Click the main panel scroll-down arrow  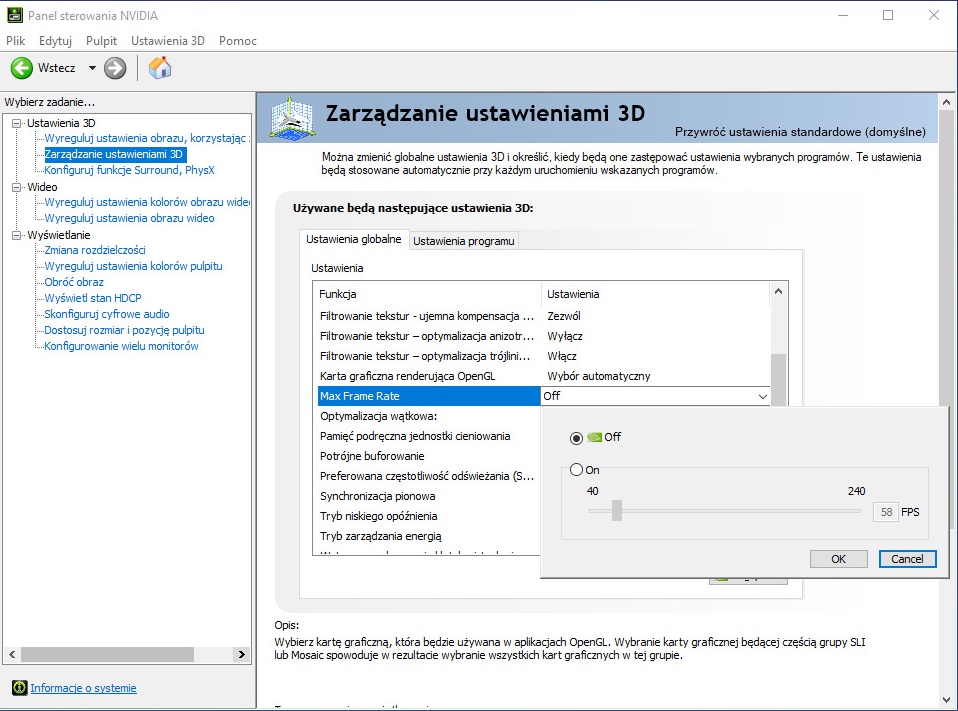point(946,700)
